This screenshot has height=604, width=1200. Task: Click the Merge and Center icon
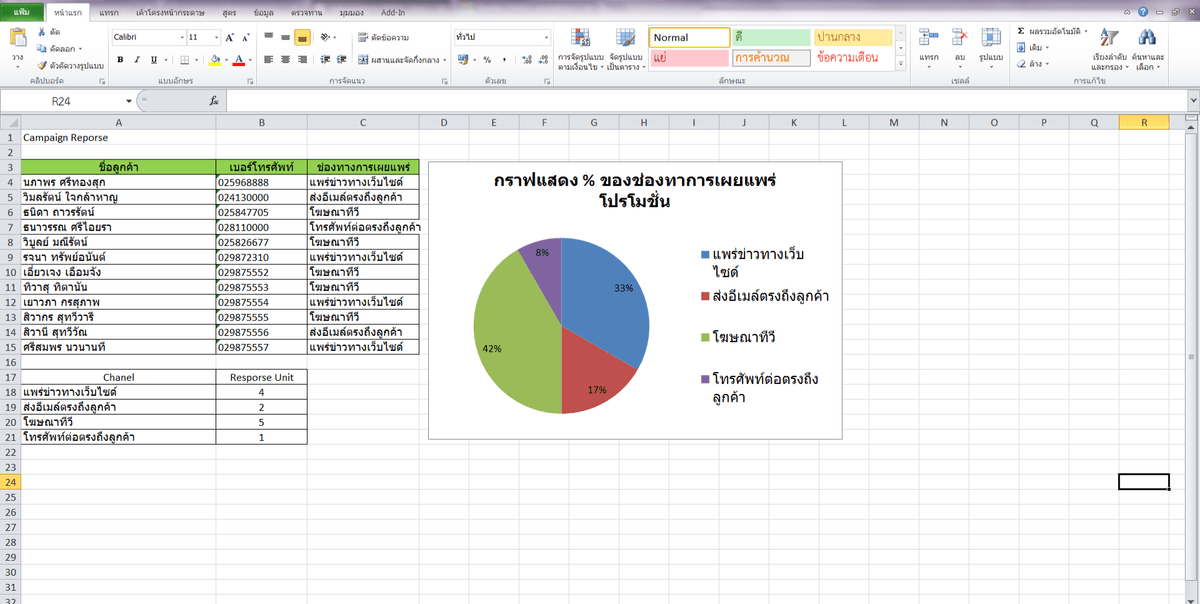363,60
